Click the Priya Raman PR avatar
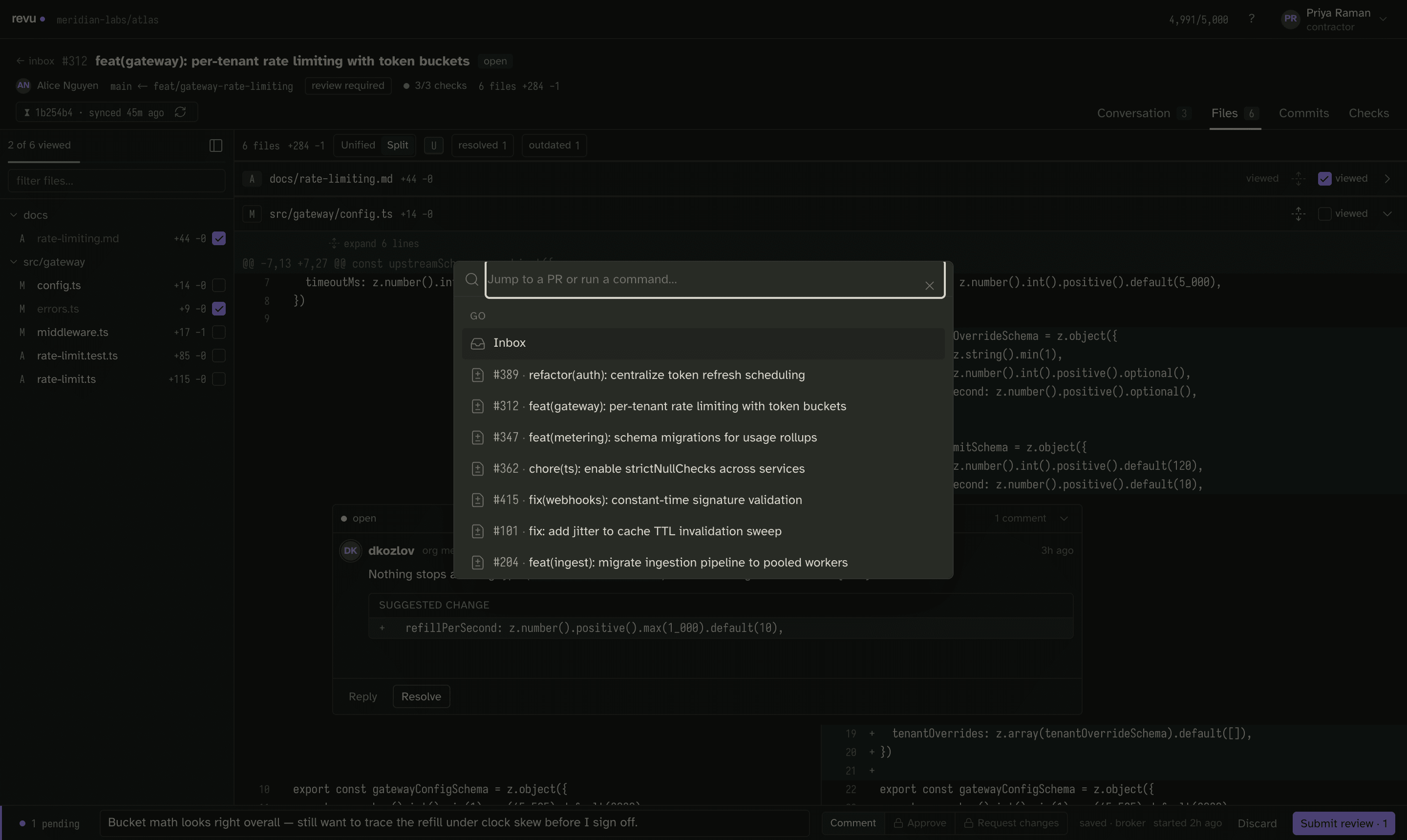This screenshot has height=840, width=1407. [1290, 19]
